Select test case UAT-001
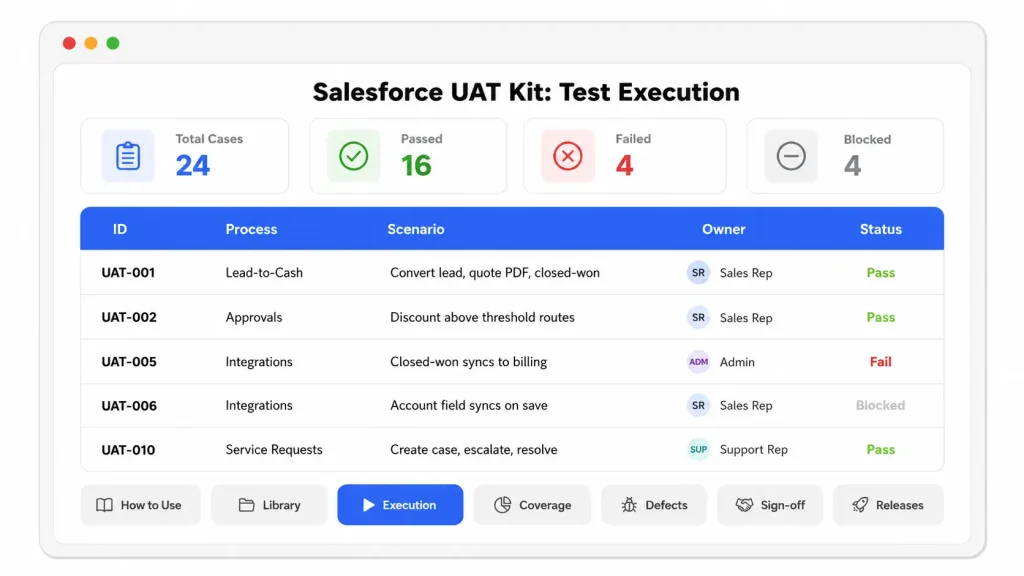This screenshot has height=576, width=1024. tap(128, 273)
